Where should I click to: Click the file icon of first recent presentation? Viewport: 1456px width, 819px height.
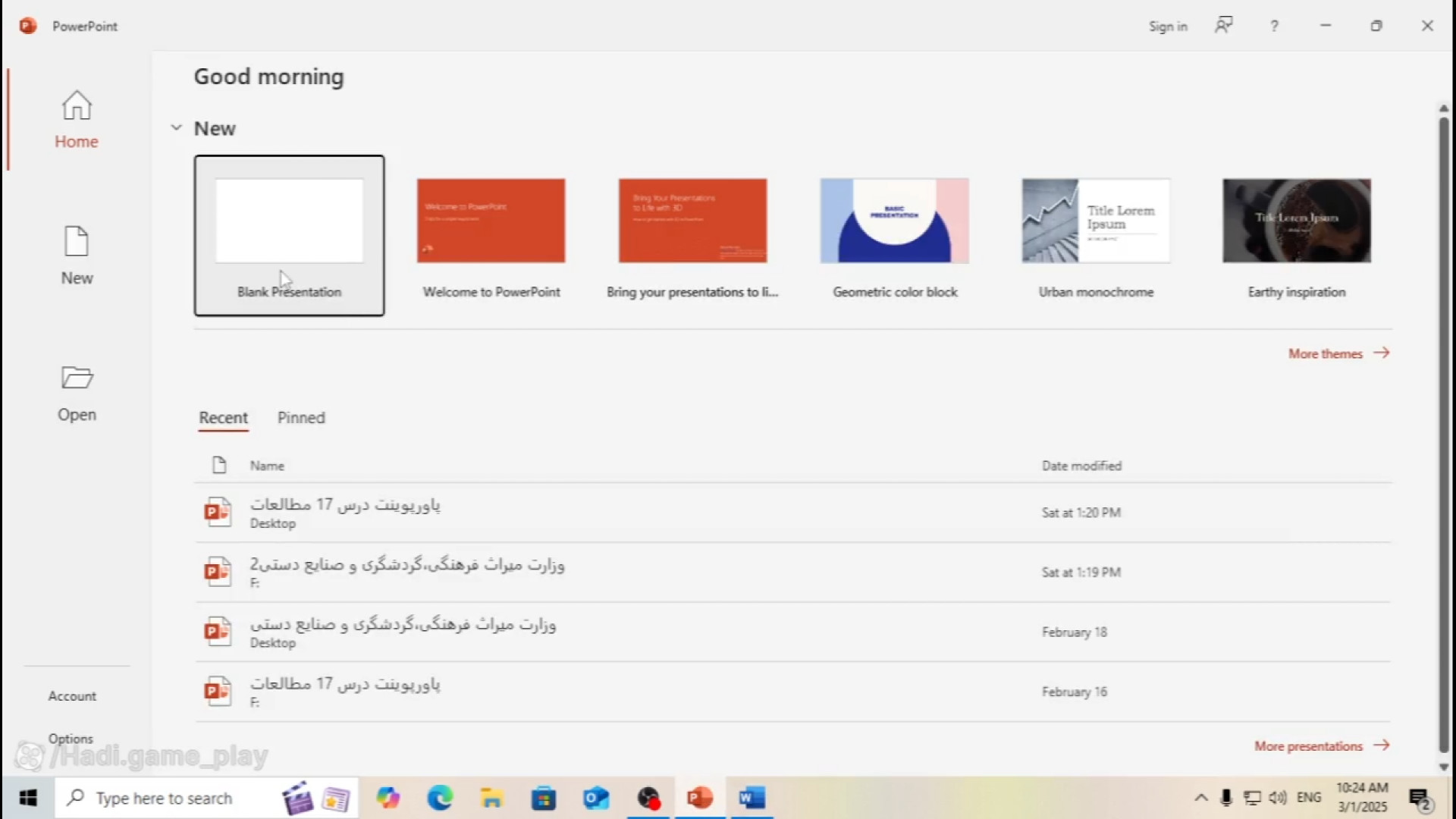218,512
